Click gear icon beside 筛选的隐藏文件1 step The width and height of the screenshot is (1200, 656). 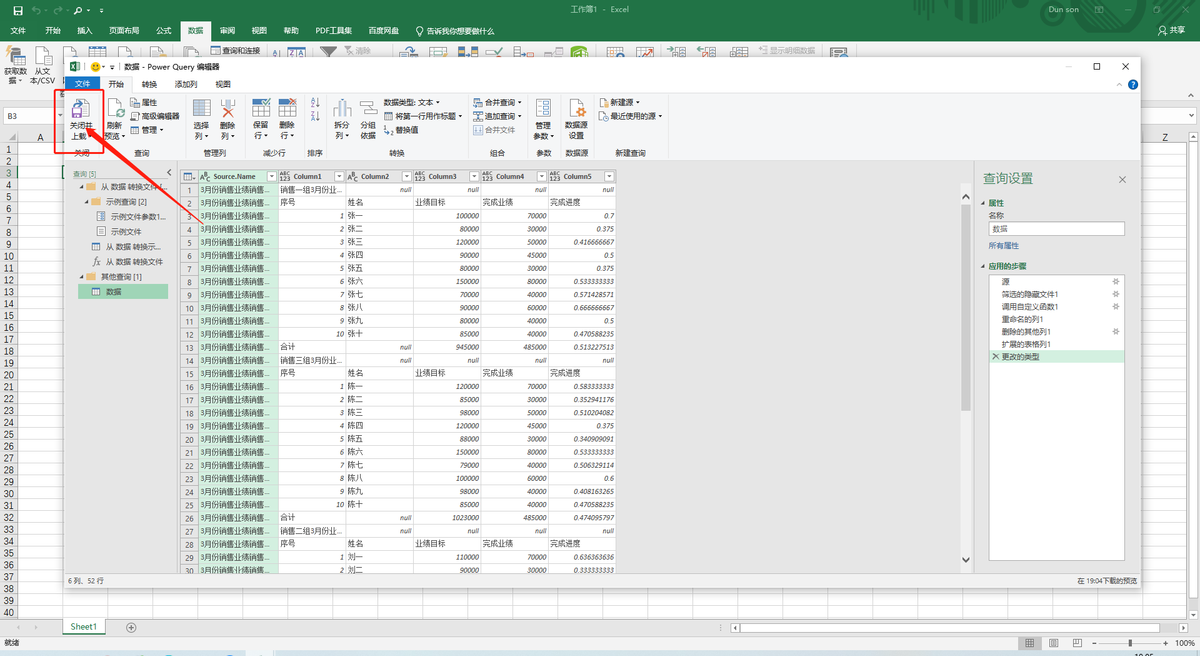[1116, 295]
